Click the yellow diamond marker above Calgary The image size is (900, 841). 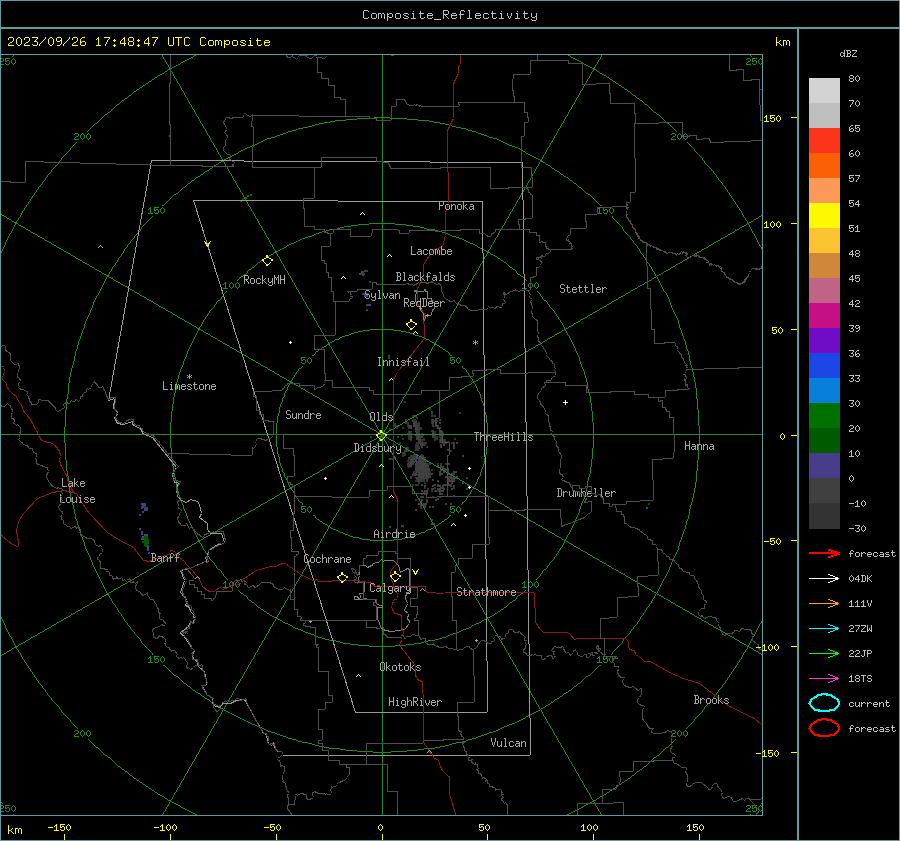[x=395, y=576]
